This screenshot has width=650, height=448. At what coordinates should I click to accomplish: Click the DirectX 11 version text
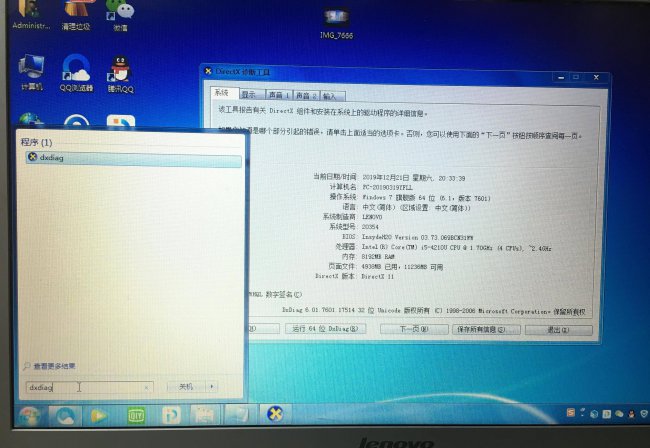click(377, 276)
